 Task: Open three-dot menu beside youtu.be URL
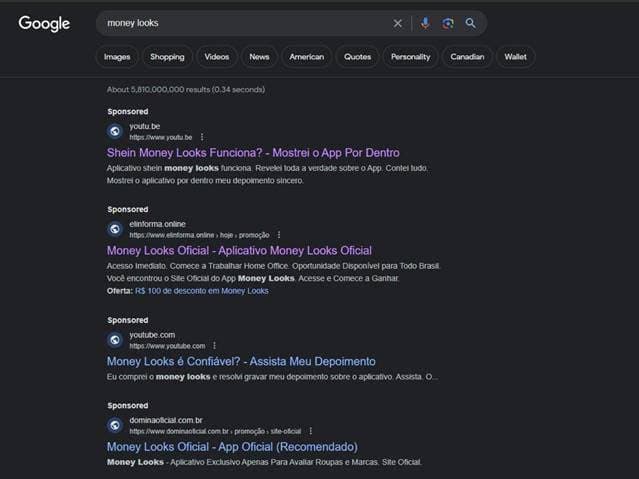[x=202, y=137]
